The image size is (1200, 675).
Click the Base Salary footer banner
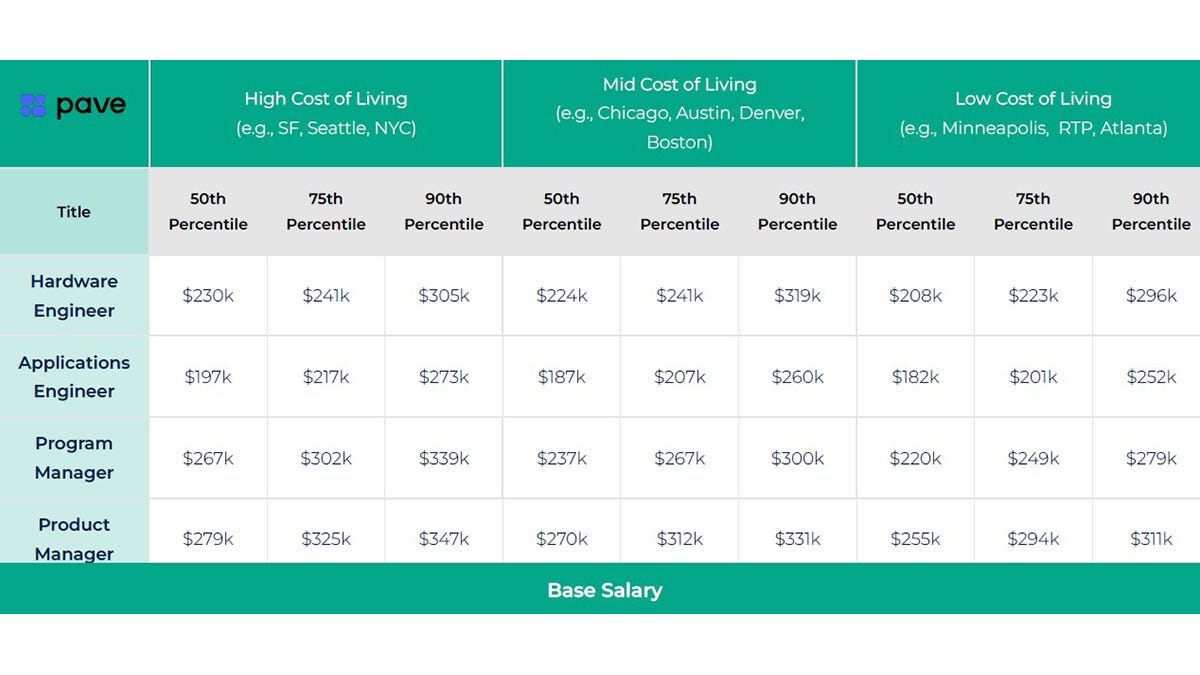(604, 590)
